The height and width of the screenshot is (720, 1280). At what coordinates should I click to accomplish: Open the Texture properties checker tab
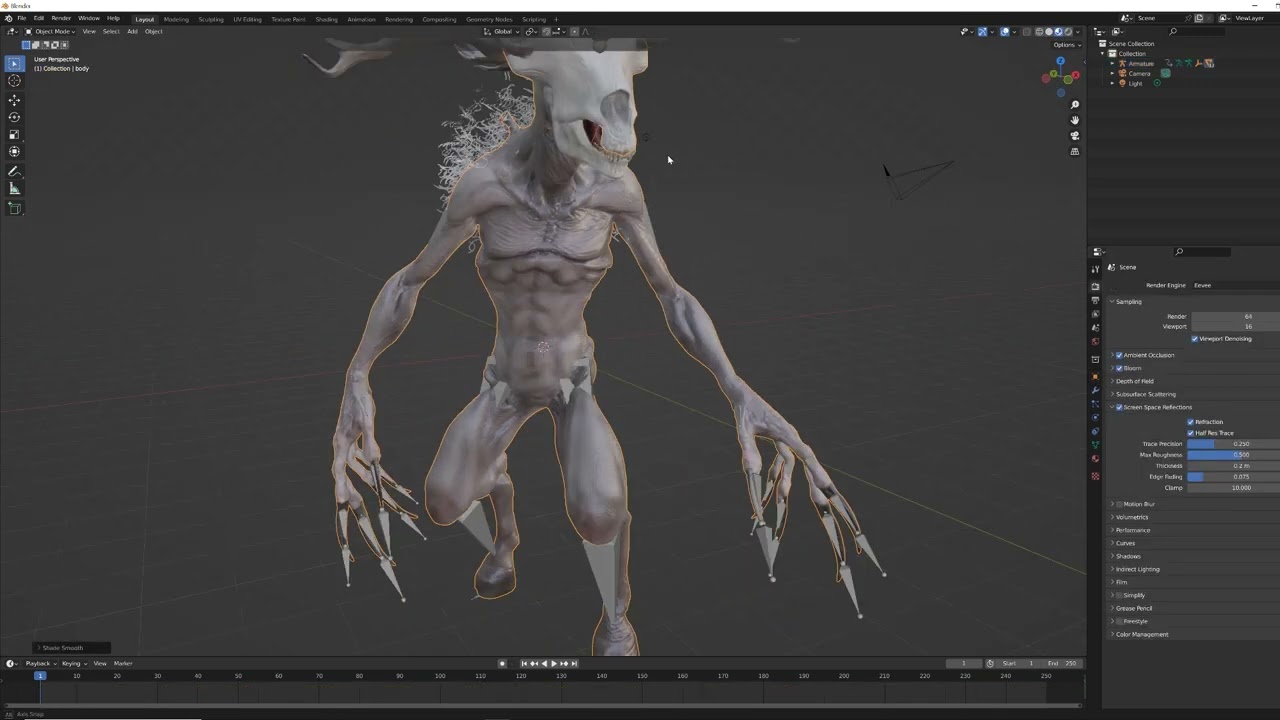[1095, 476]
